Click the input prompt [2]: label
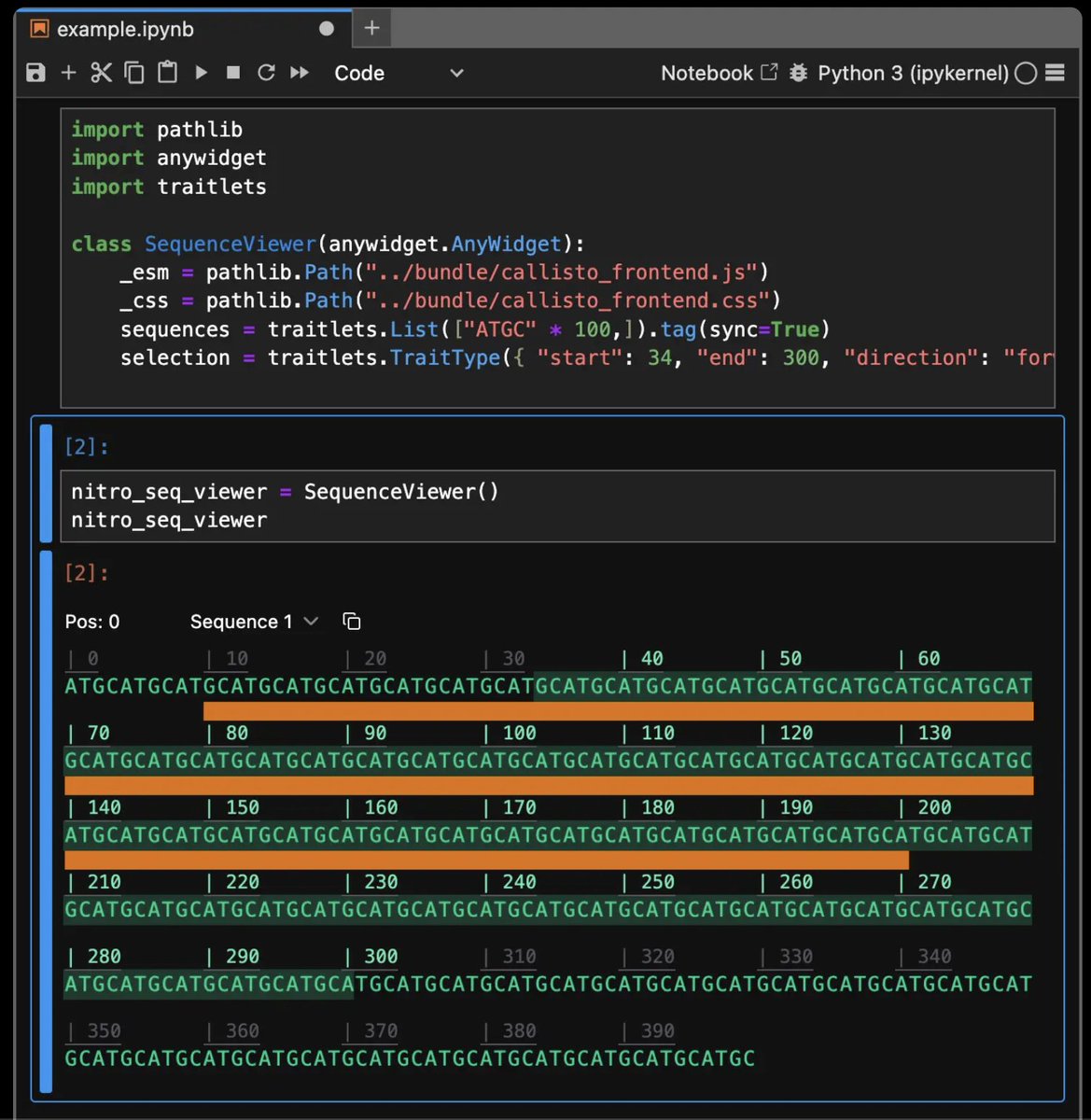Viewport: 1091px width, 1120px height. click(x=87, y=446)
